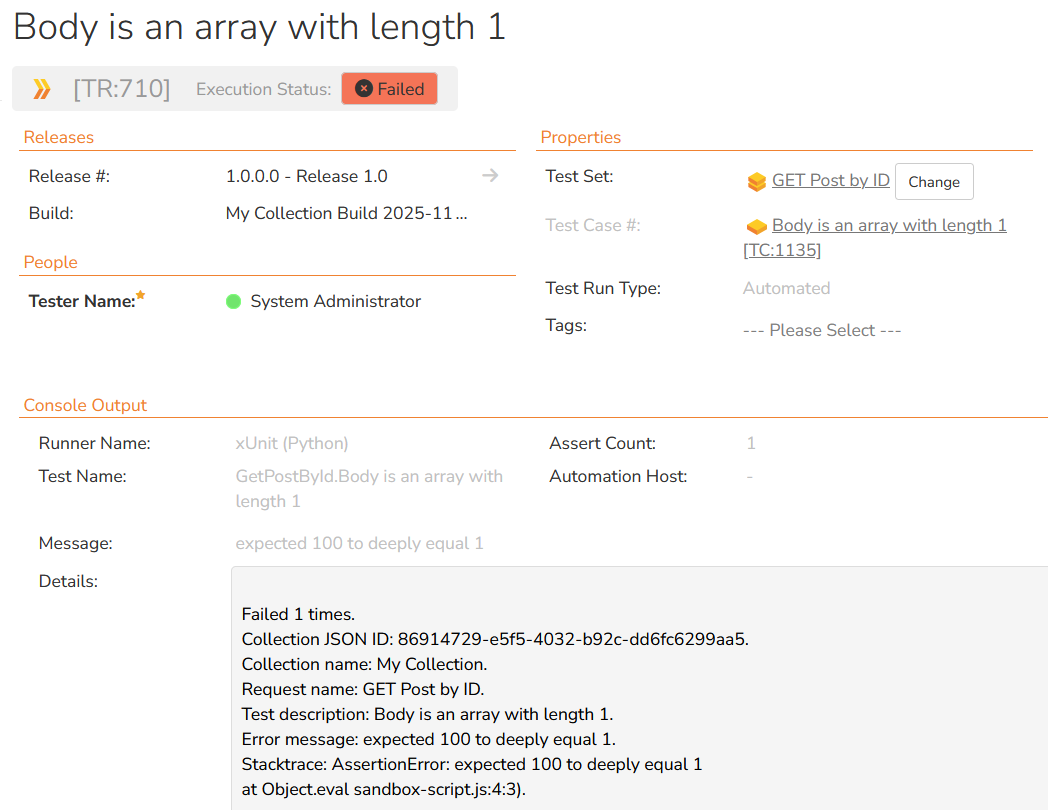Image resolution: width=1048 pixels, height=810 pixels.
Task: Collapse the Releases section header
Action: pyautogui.click(x=59, y=137)
